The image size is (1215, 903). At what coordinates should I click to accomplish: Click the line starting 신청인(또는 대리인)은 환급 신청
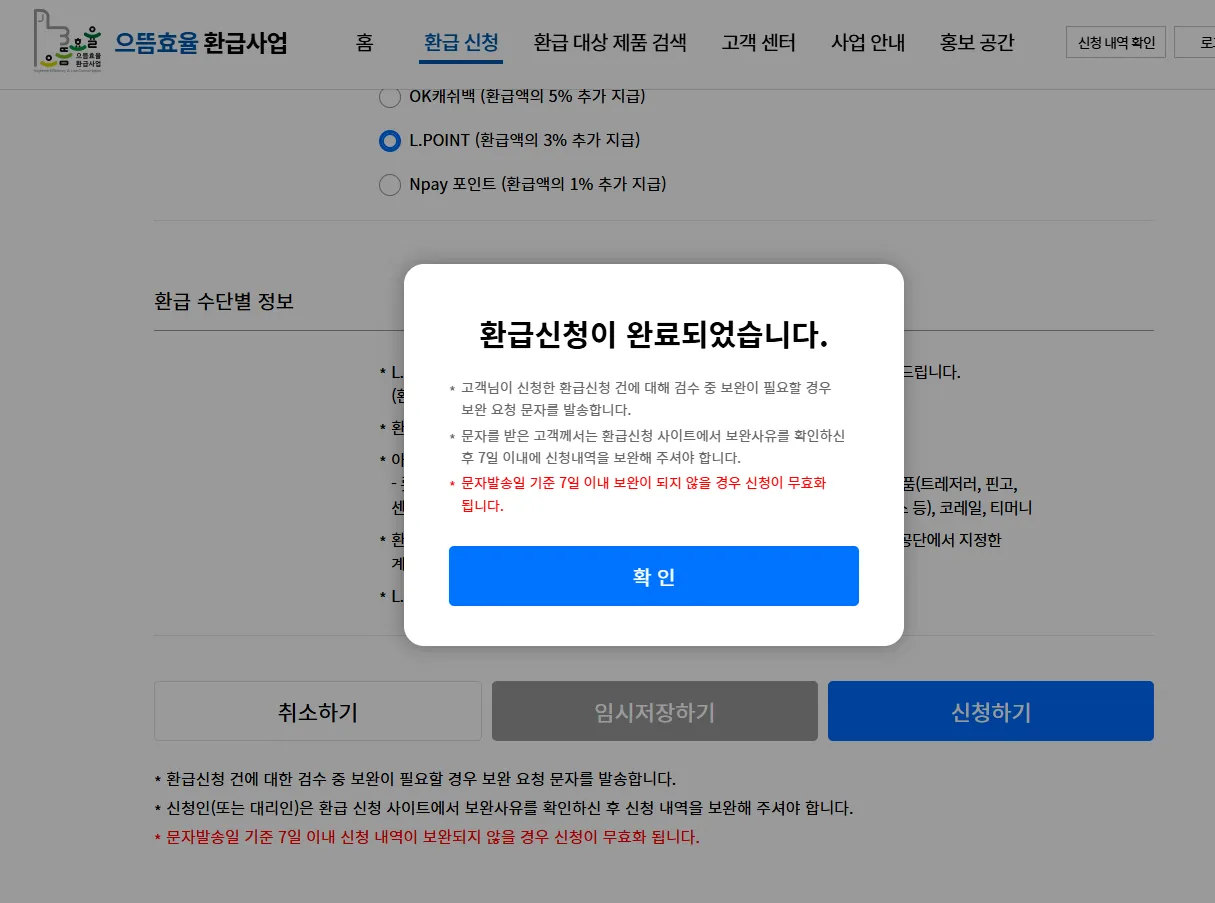pyautogui.click(x=504, y=808)
